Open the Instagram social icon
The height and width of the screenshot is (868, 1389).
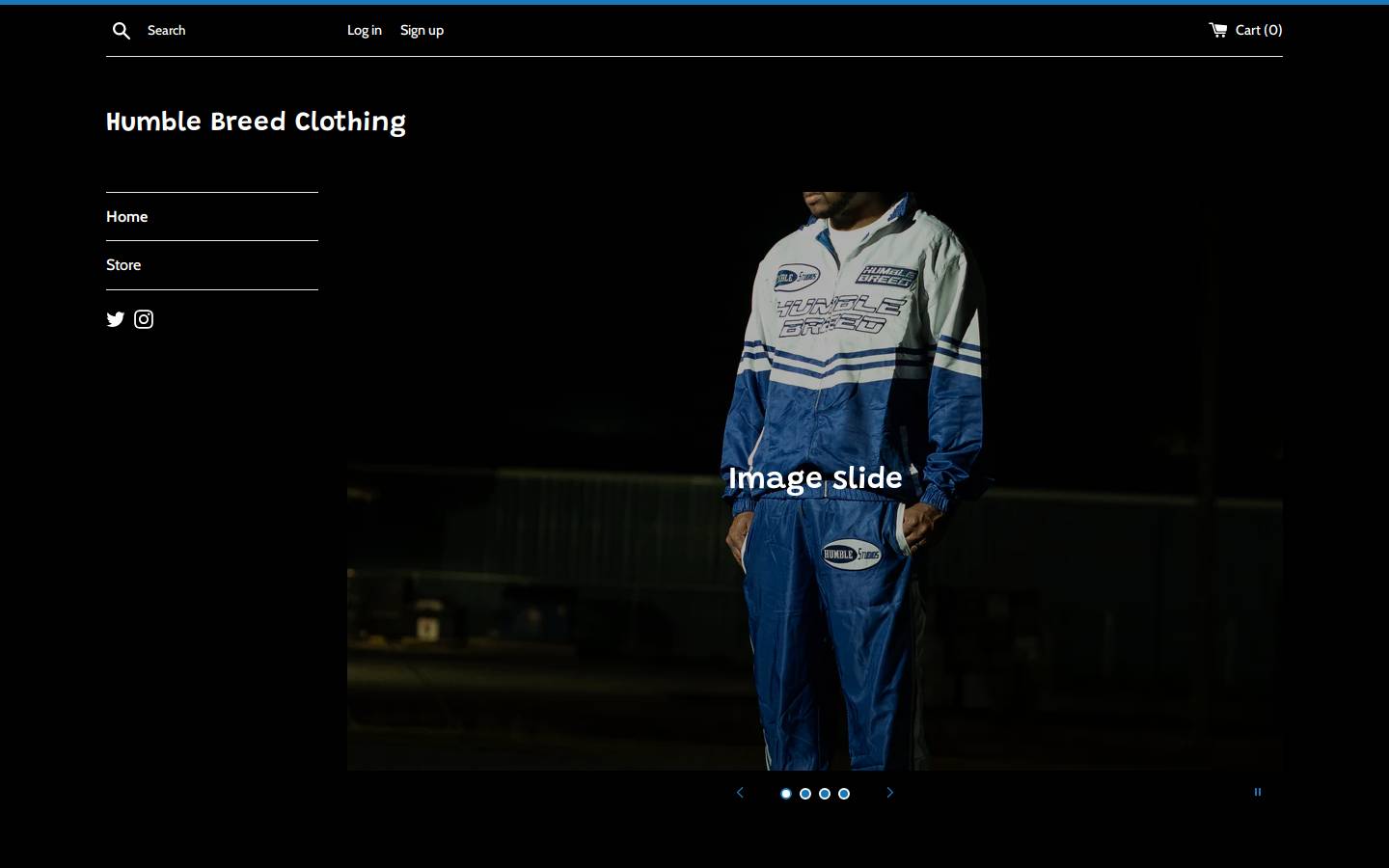(x=144, y=319)
